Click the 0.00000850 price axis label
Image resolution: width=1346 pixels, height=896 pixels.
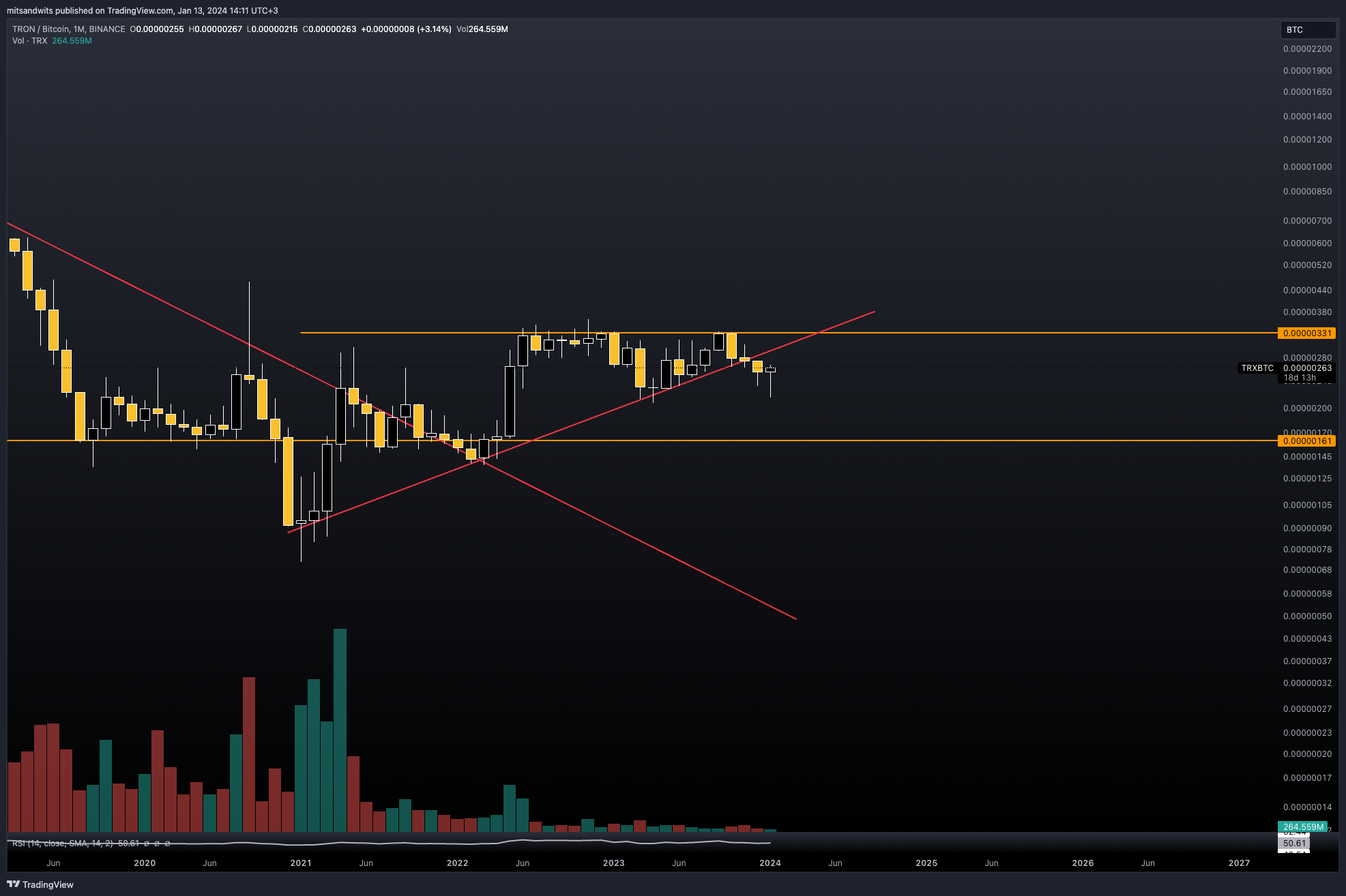(x=1307, y=192)
